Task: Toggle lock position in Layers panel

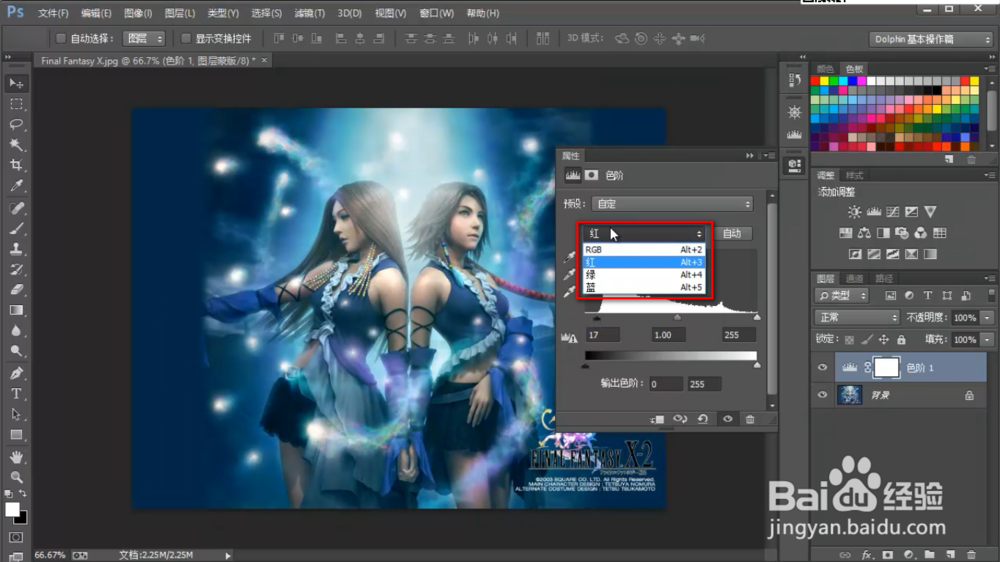Action: (884, 340)
